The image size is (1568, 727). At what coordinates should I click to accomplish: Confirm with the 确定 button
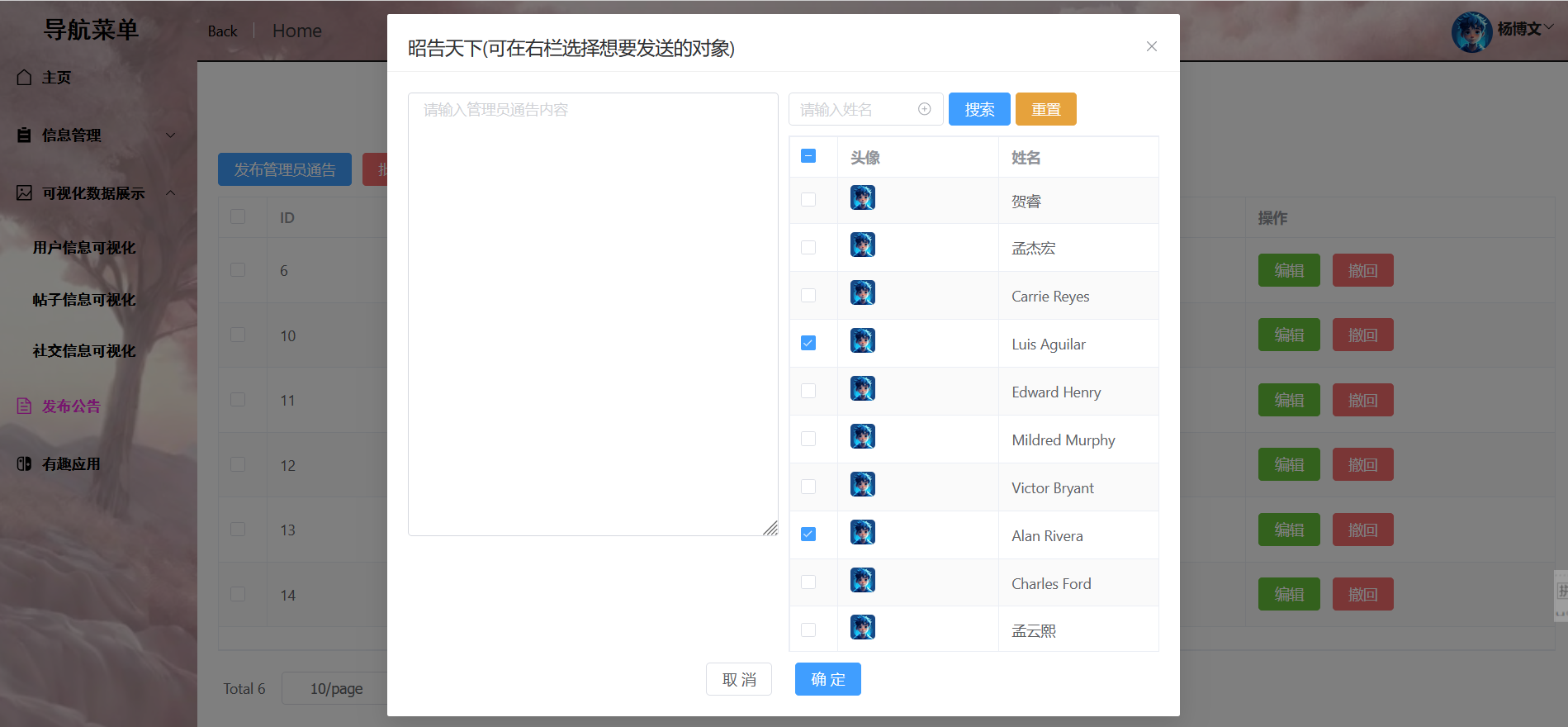pyautogui.click(x=828, y=679)
